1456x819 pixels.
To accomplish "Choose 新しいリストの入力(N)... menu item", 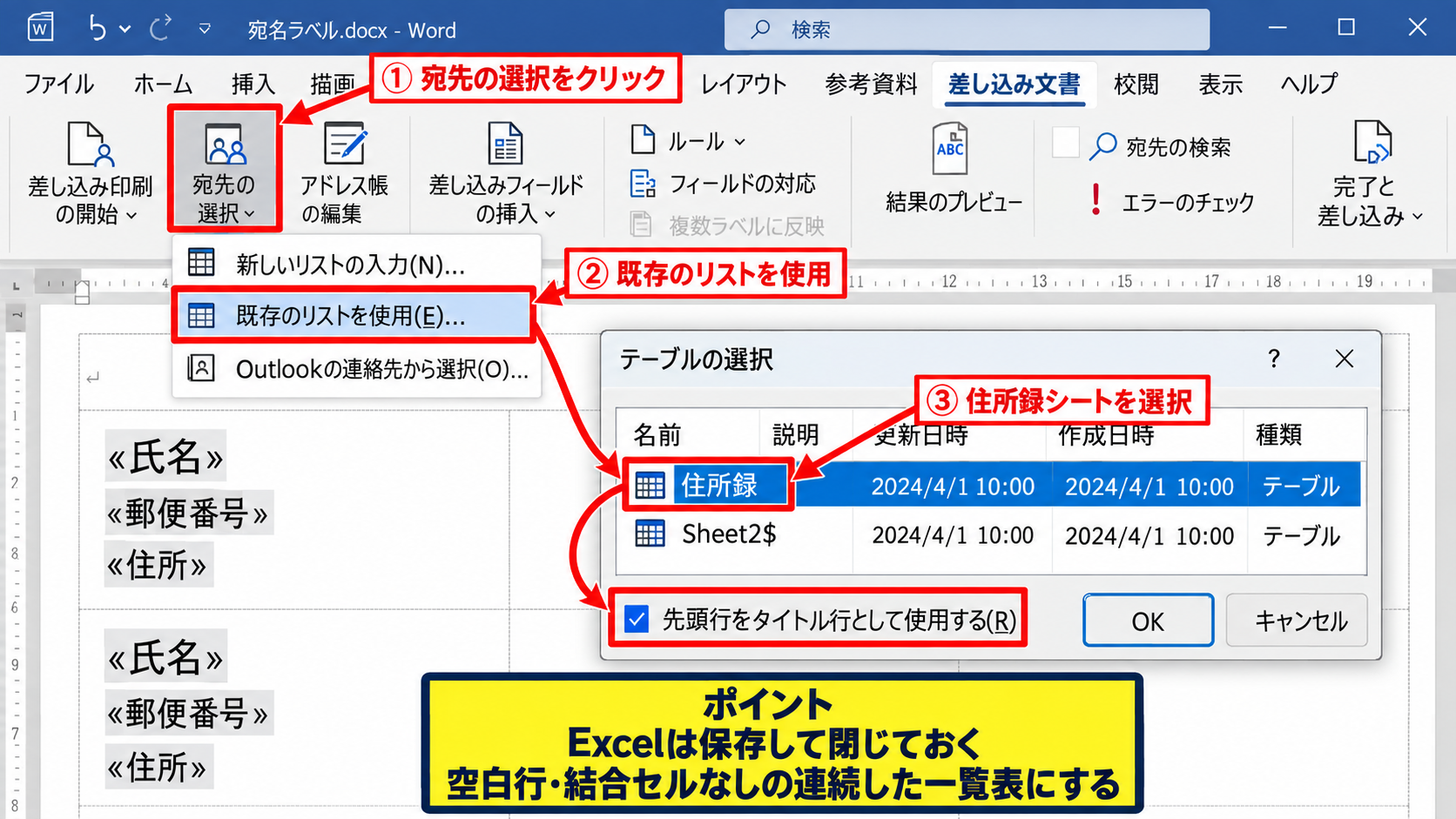I will (357, 264).
